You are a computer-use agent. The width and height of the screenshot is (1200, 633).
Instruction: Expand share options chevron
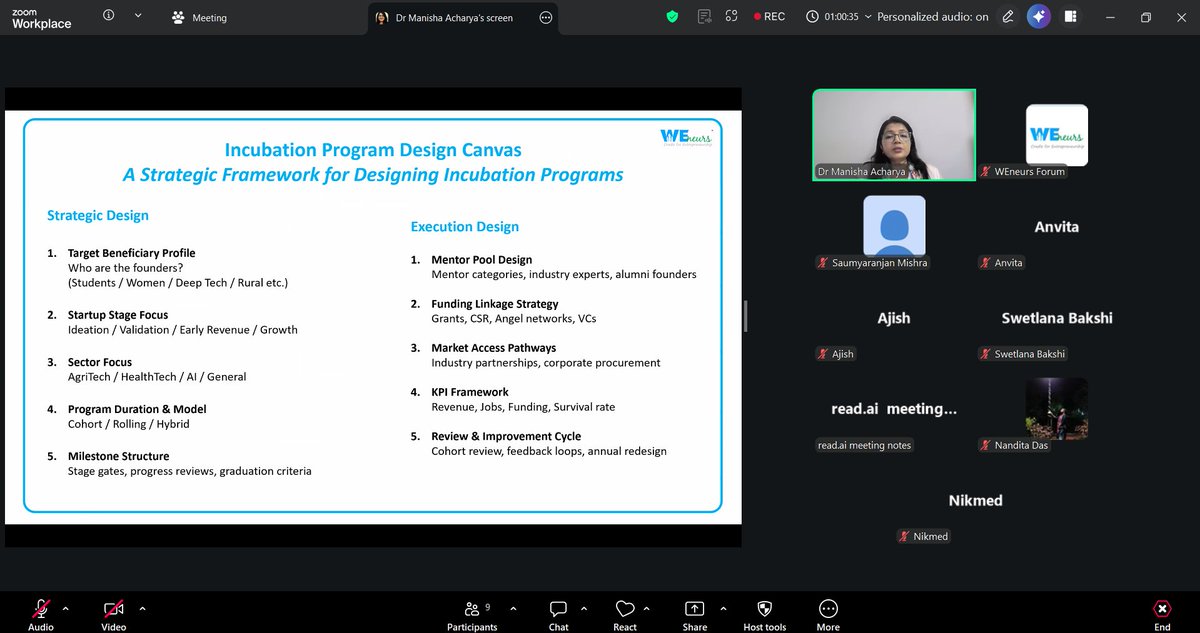(725, 607)
